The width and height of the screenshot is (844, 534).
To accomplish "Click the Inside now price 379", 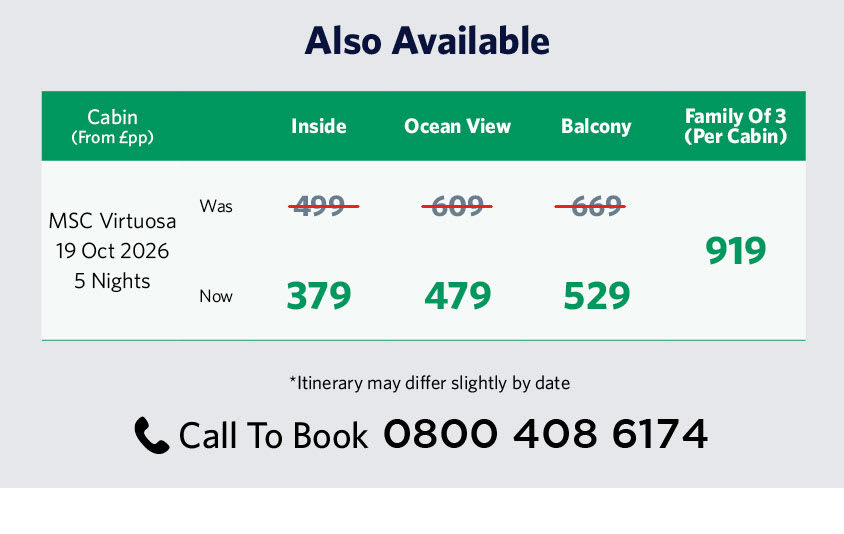I will click(319, 296).
